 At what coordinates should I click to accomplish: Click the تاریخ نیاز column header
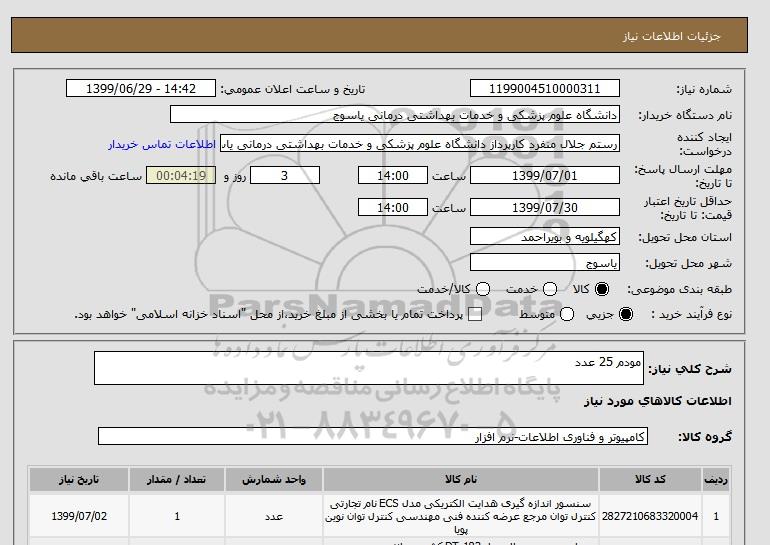tap(79, 479)
